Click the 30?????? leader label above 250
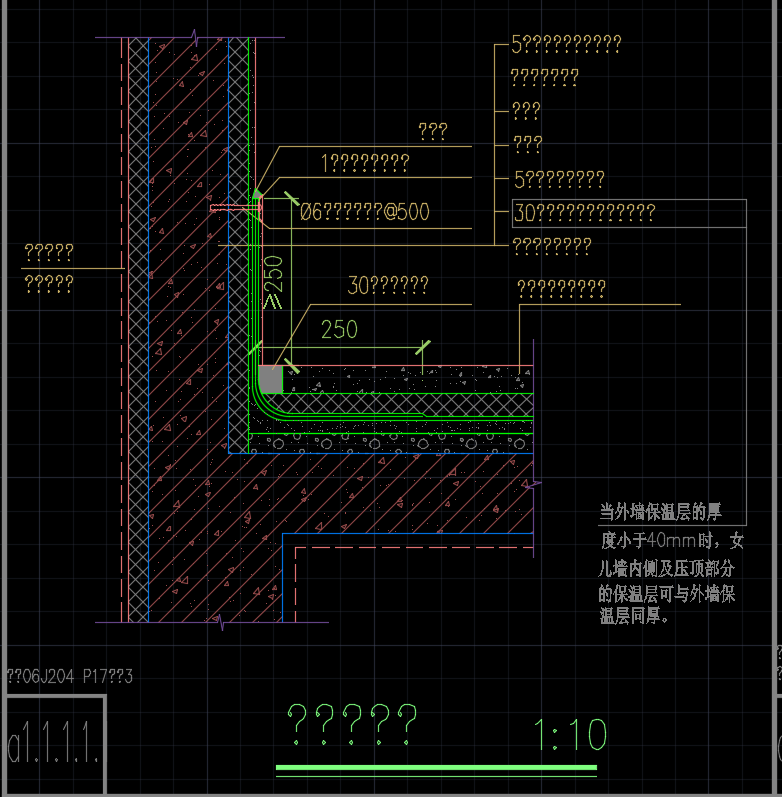 point(388,285)
